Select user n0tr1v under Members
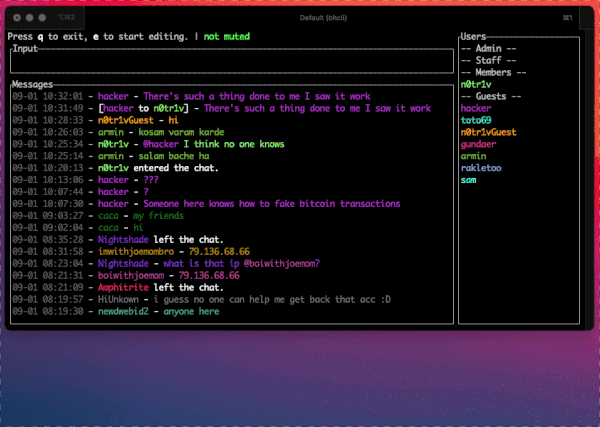 click(x=476, y=84)
